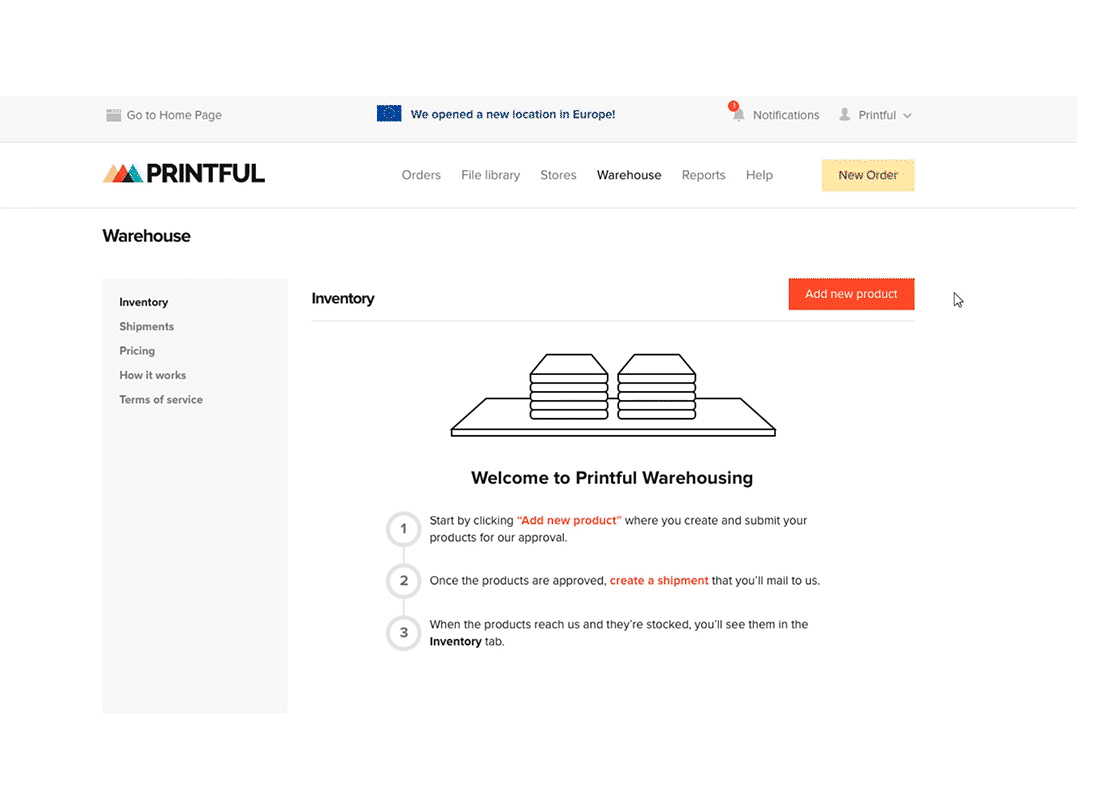The height and width of the screenshot is (810, 1100).
Task: Click the create a shipment link
Action: pos(659,581)
